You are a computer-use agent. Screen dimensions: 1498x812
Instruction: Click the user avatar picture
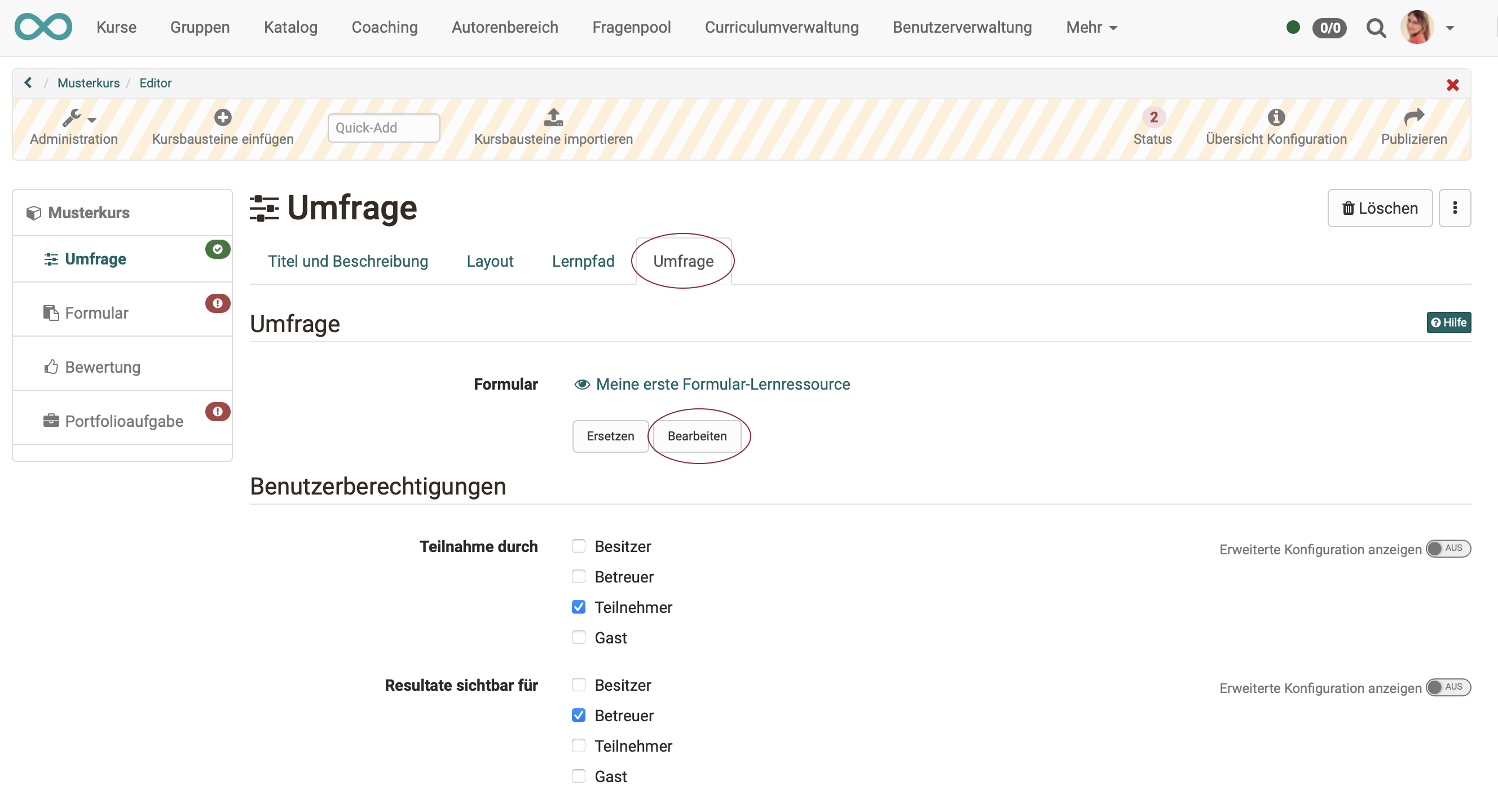(x=1417, y=27)
